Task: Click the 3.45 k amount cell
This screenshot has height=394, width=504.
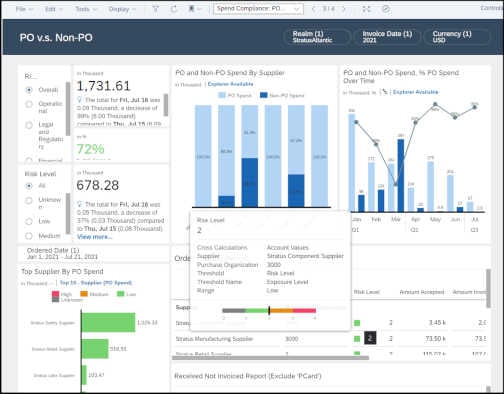Action: 437,322
